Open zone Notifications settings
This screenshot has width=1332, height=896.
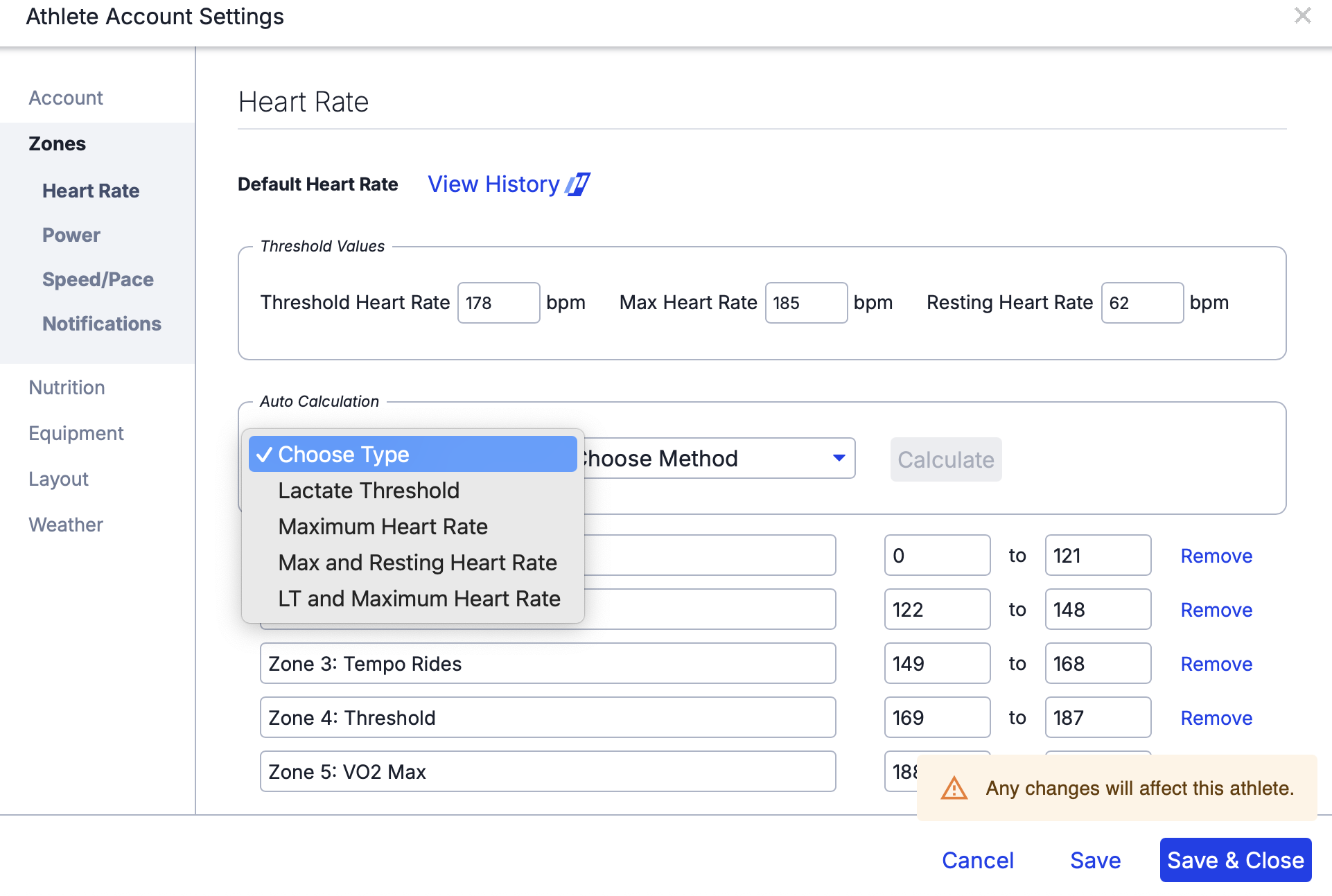(102, 324)
